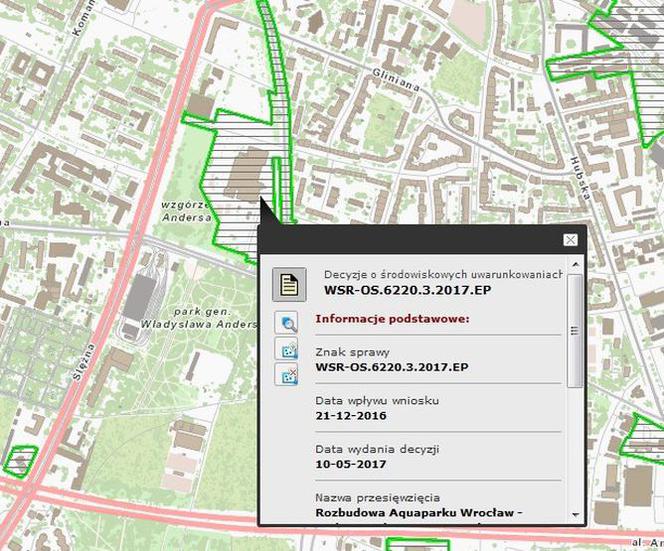The width and height of the screenshot is (664, 551).
Task: Click the Ślężna street label on map
Action: click(84, 362)
